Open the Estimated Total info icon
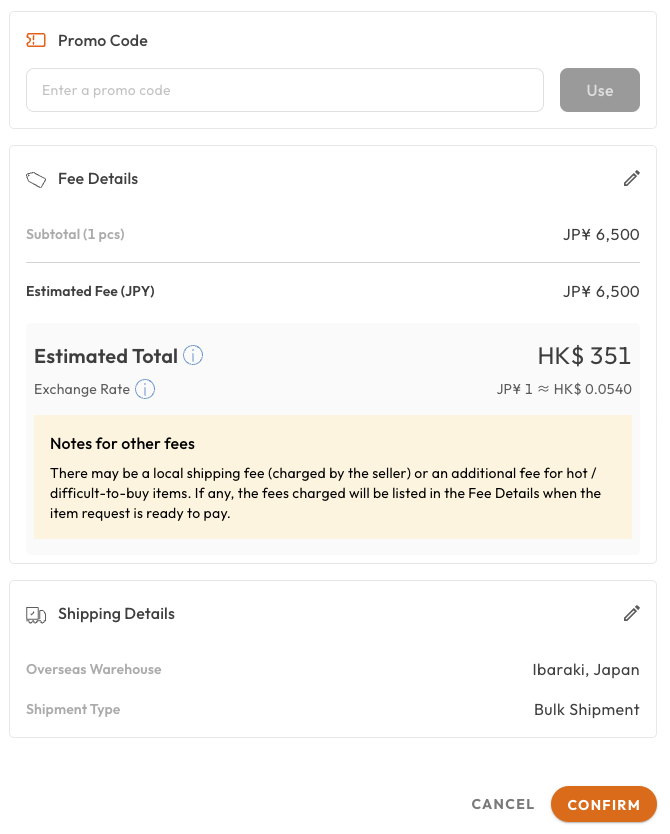This screenshot has height=834, width=670. coord(193,355)
